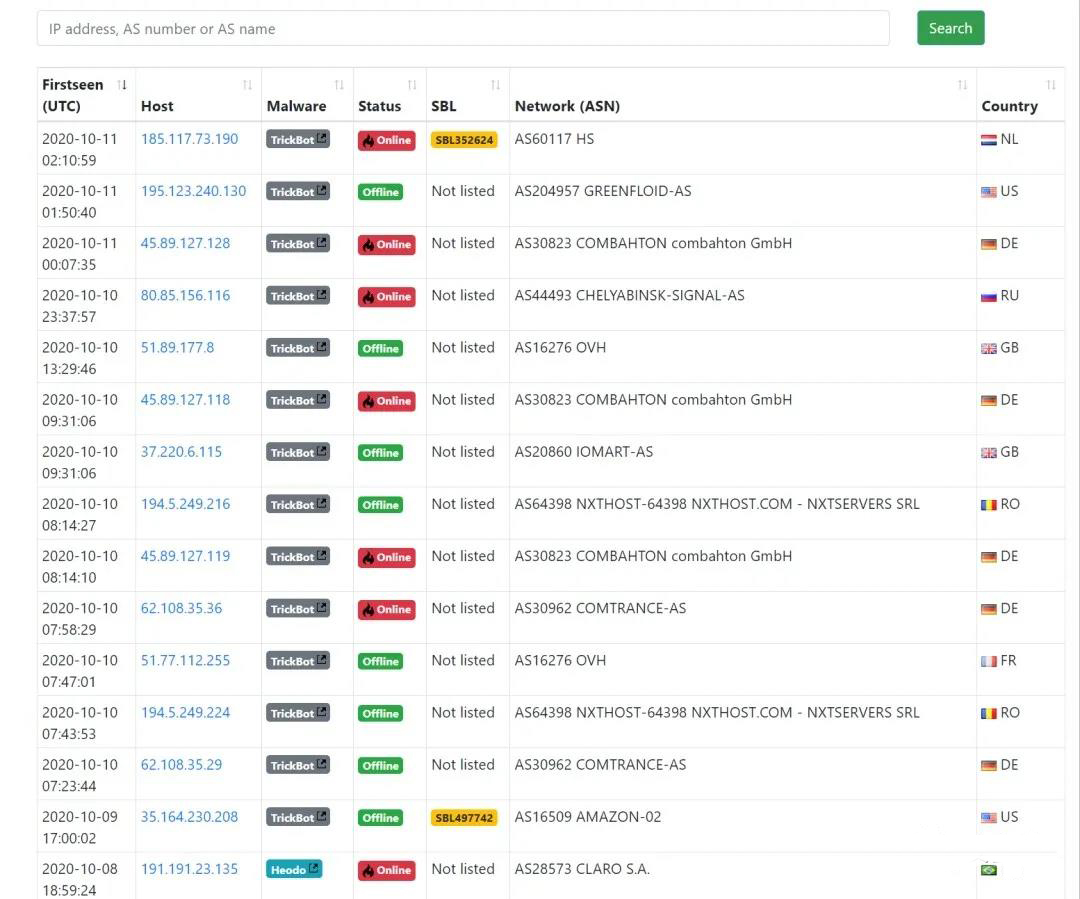This screenshot has height=899, width=1080.
Task: Click the SBL497742 listing badge
Action: coord(464,818)
